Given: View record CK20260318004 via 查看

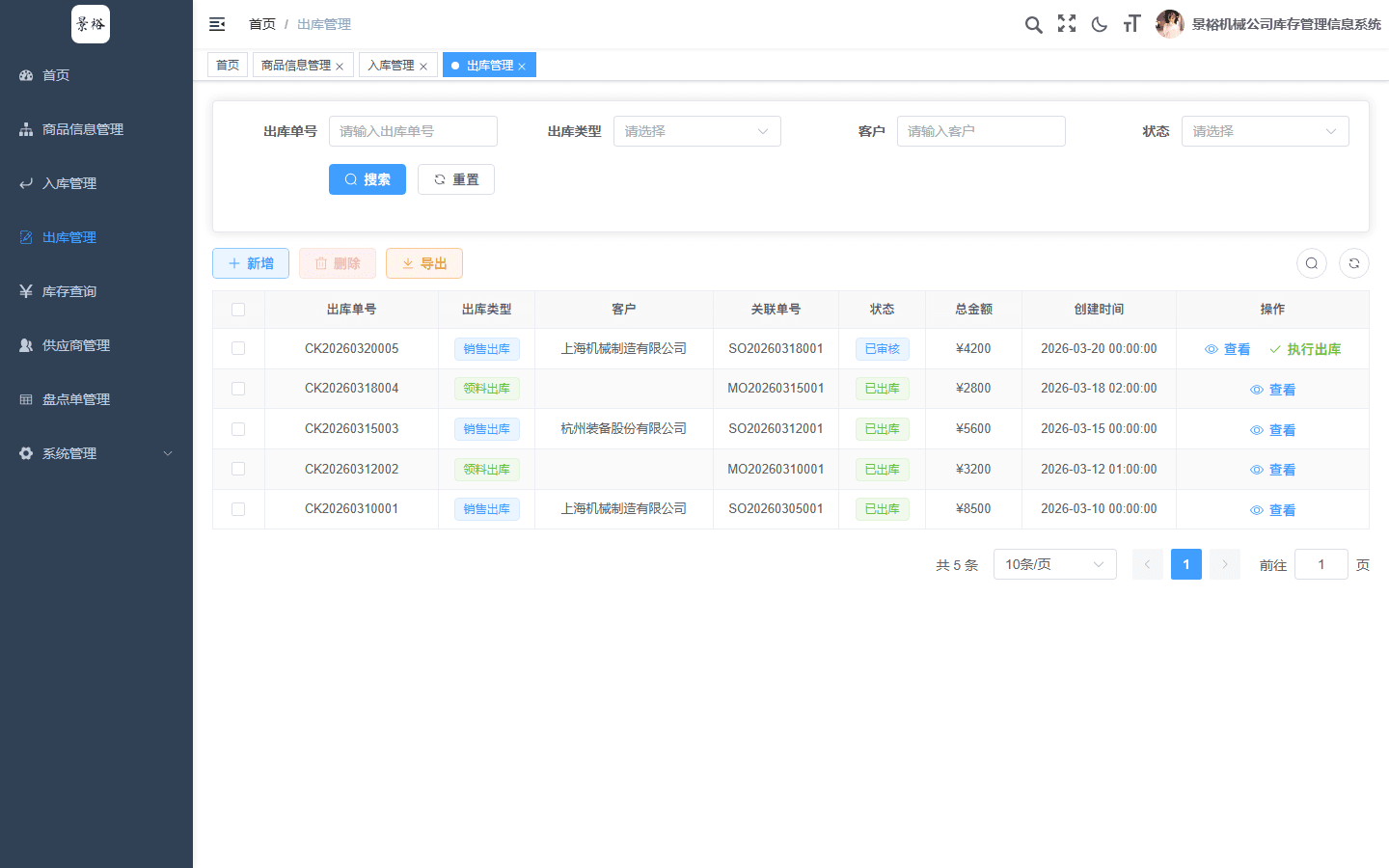Looking at the screenshot, I should coord(1273,390).
